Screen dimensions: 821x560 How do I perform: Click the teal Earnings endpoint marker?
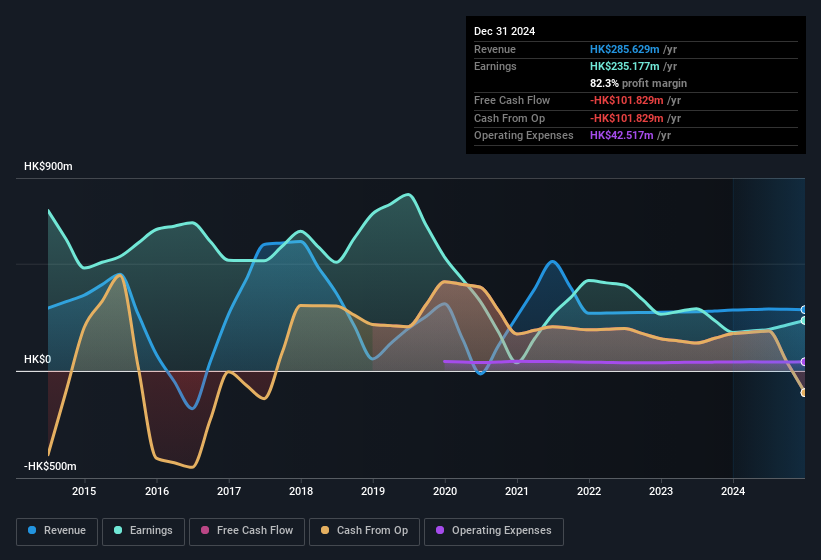point(804,320)
